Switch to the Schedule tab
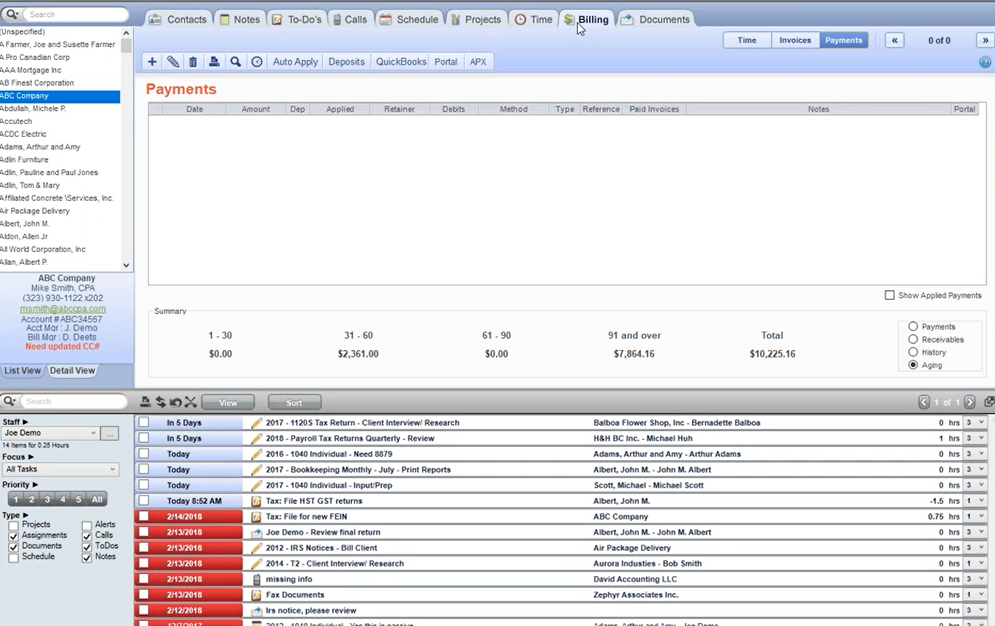The width and height of the screenshot is (995, 626). click(409, 19)
